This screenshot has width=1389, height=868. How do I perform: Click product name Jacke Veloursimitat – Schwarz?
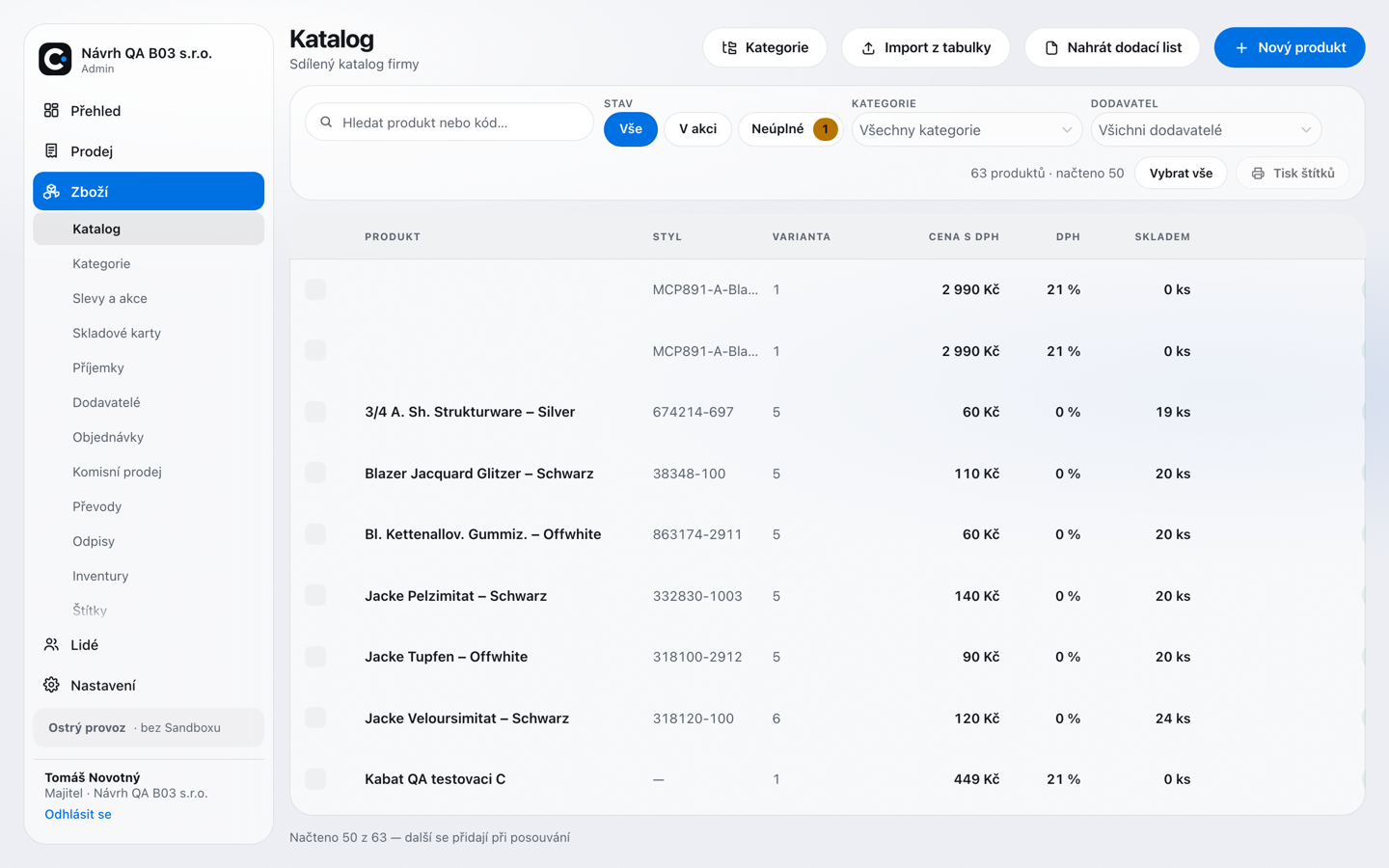[467, 718]
